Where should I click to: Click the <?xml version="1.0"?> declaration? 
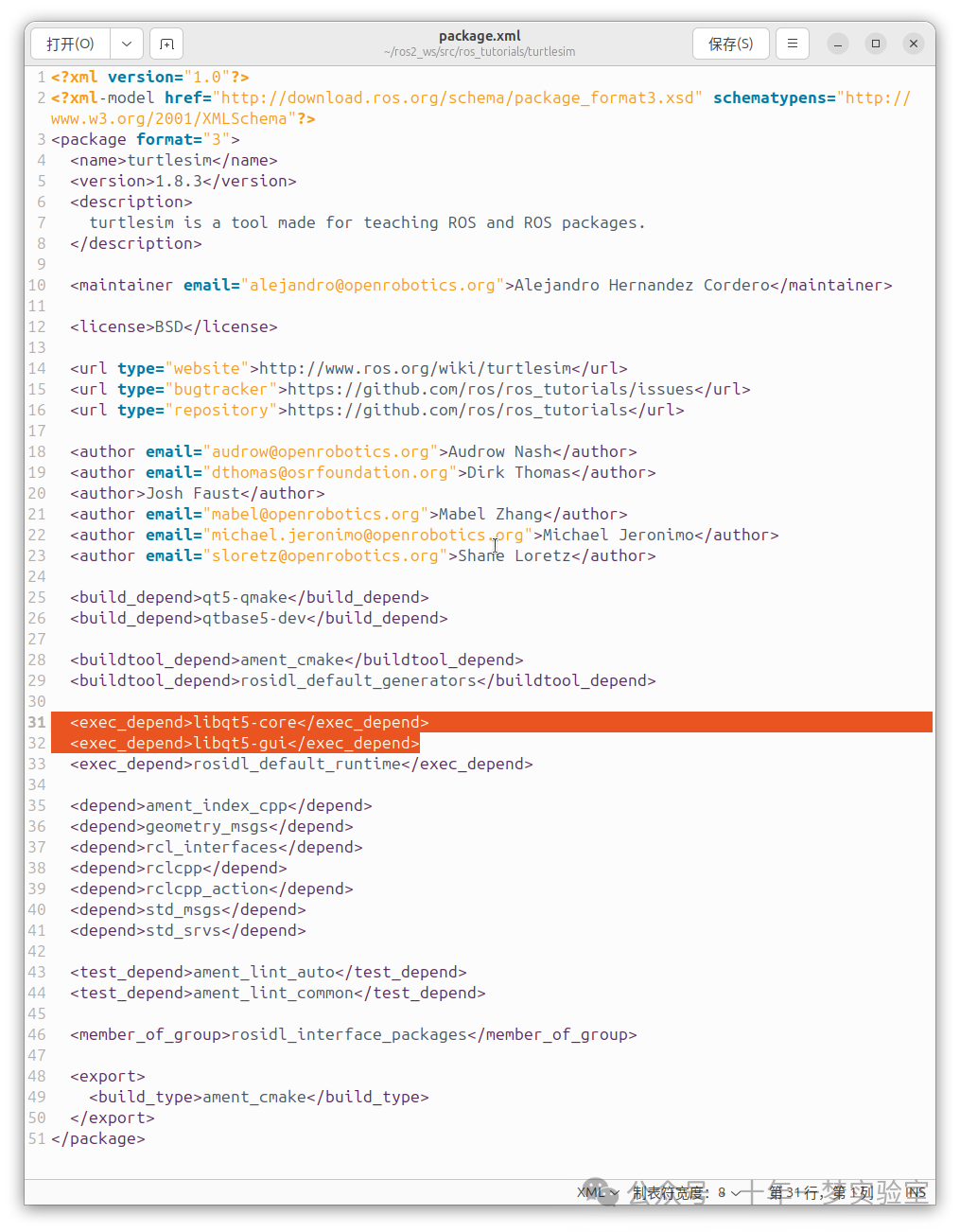point(150,77)
